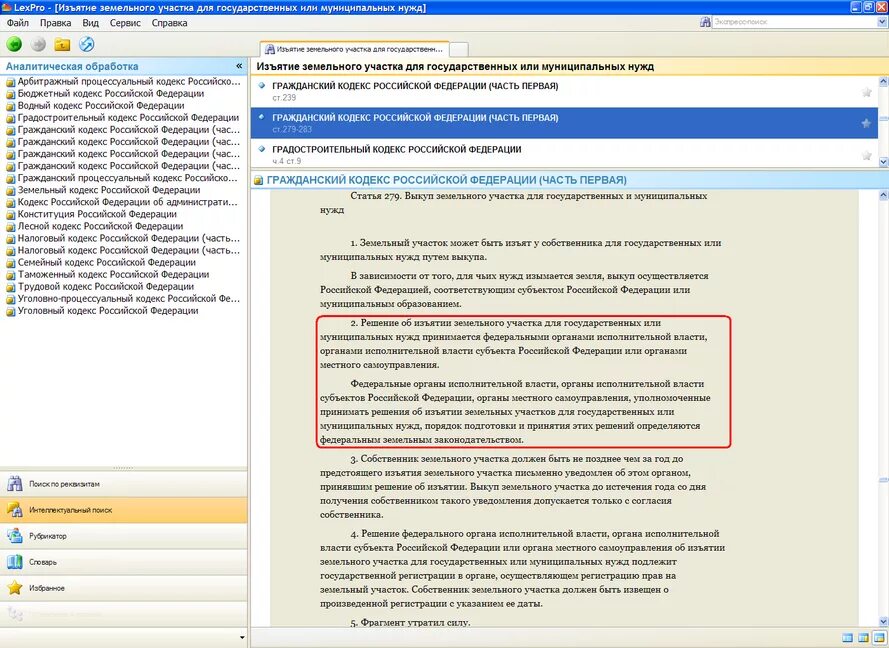
Task: Open the Вид menu
Action: [x=90, y=23]
